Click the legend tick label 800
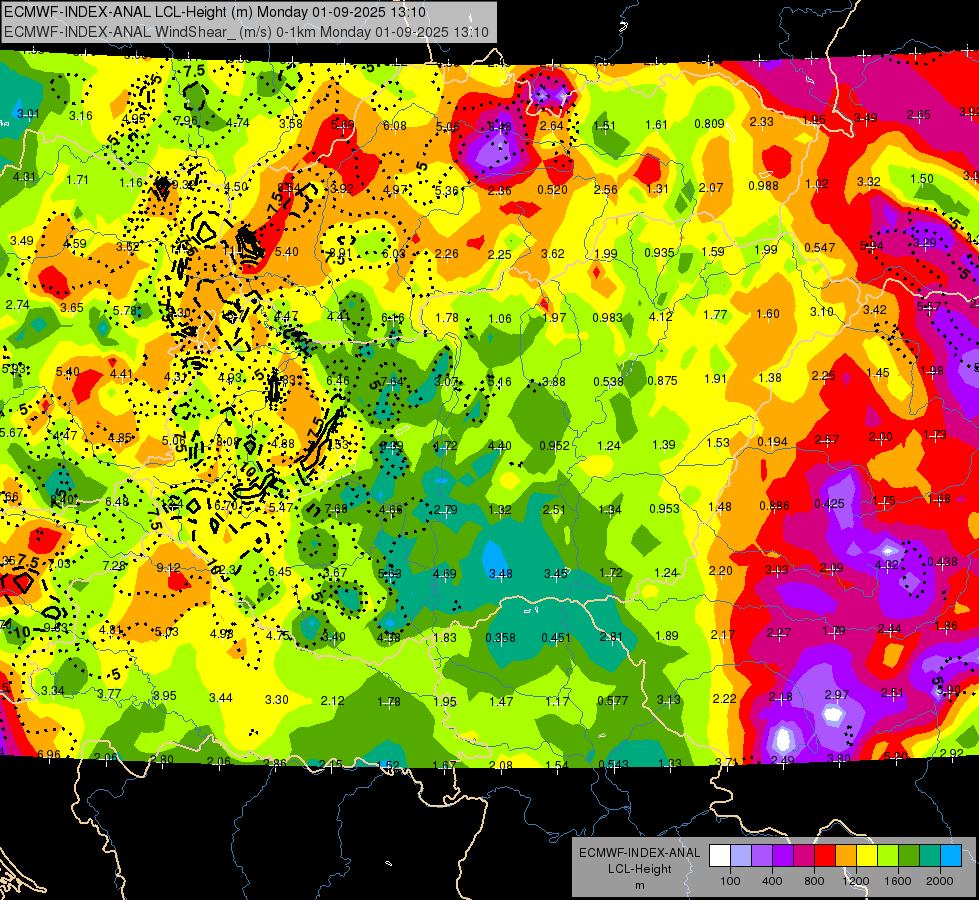 [x=814, y=881]
